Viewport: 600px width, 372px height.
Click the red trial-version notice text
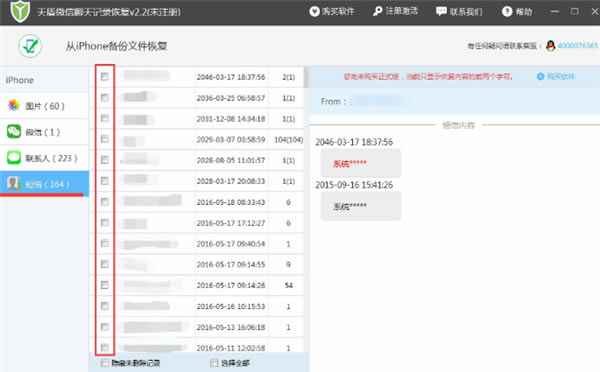coord(428,77)
